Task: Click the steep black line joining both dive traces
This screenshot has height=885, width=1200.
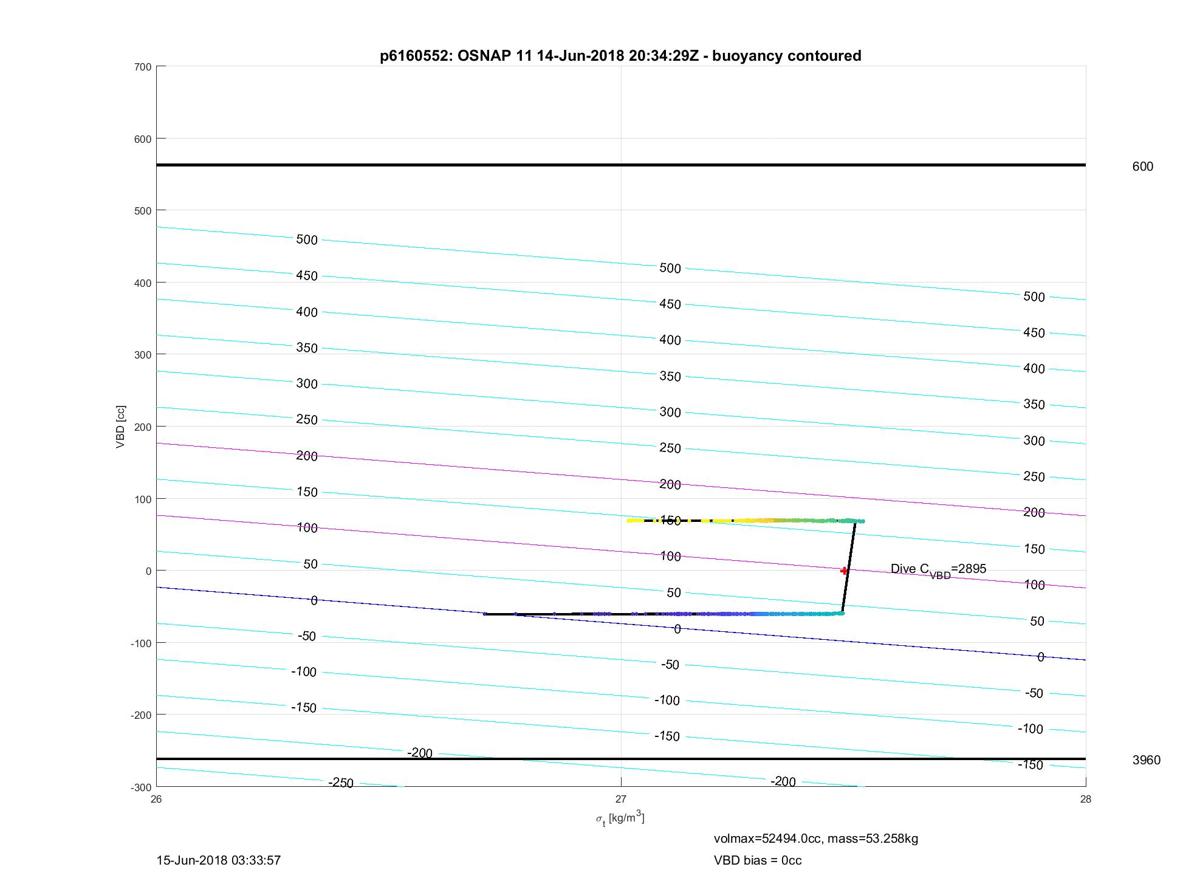Action: [849, 566]
